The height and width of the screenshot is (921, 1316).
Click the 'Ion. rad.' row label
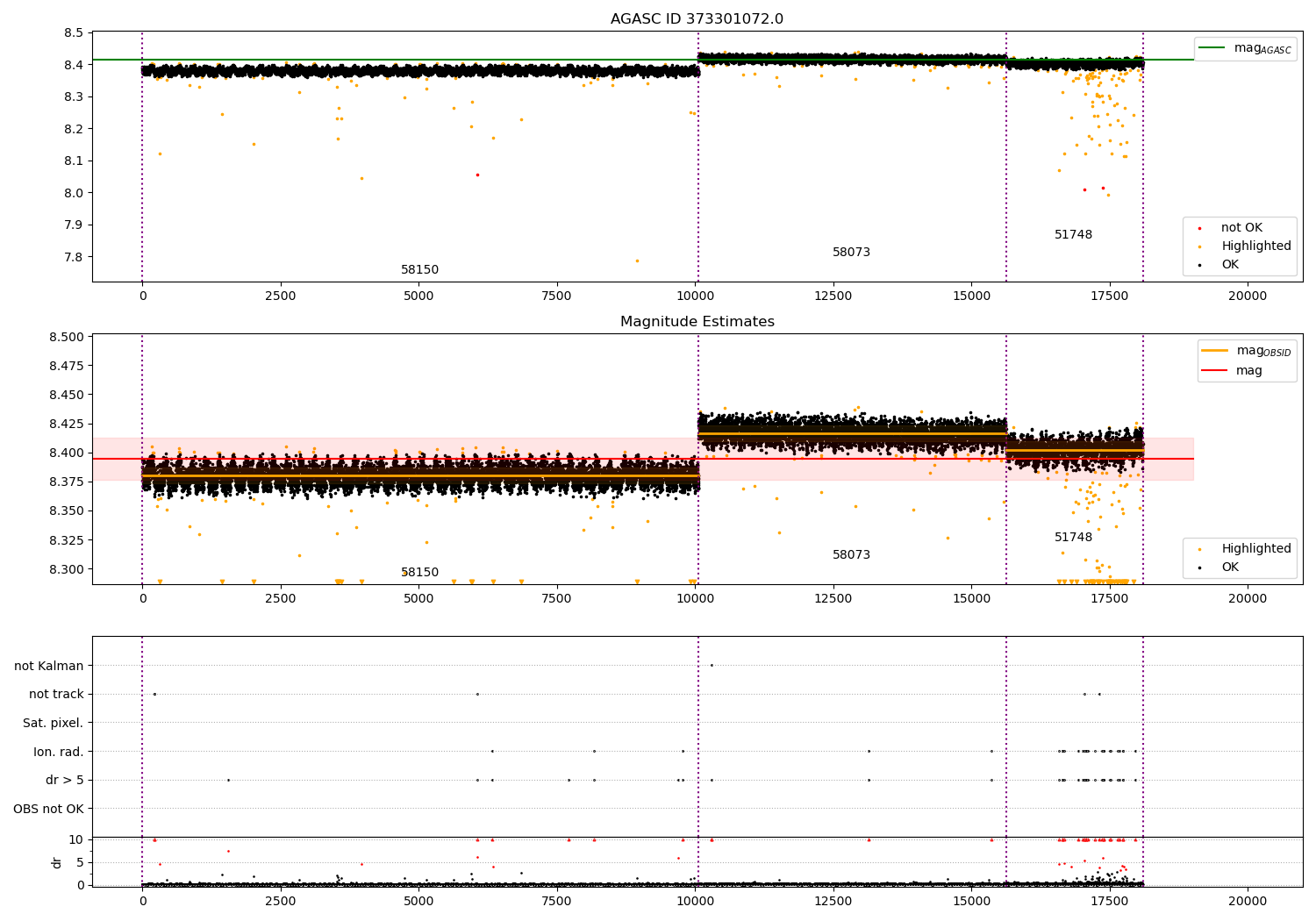[59, 752]
